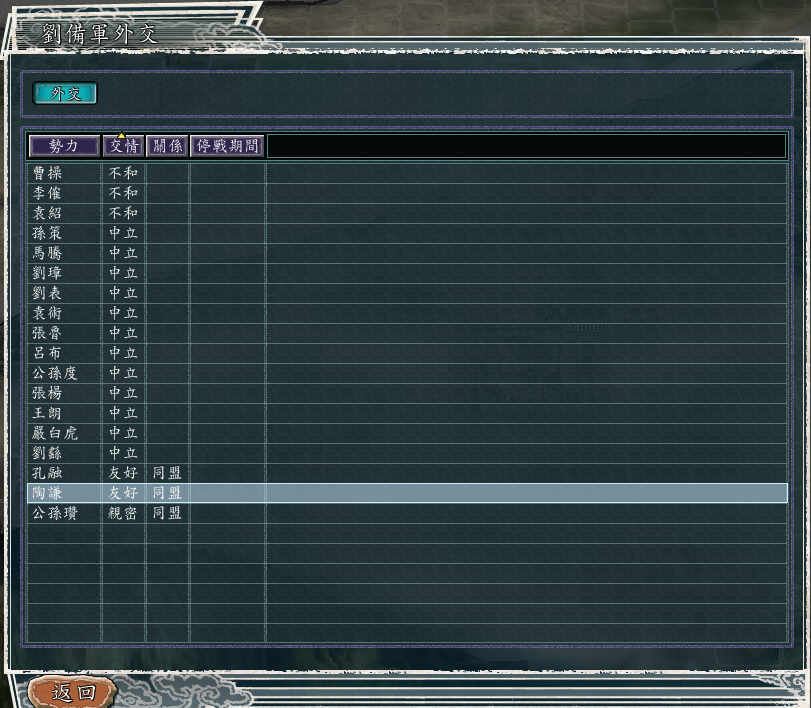Select the 外交 tab
Image resolution: width=811 pixels, height=708 pixels.
[65, 94]
